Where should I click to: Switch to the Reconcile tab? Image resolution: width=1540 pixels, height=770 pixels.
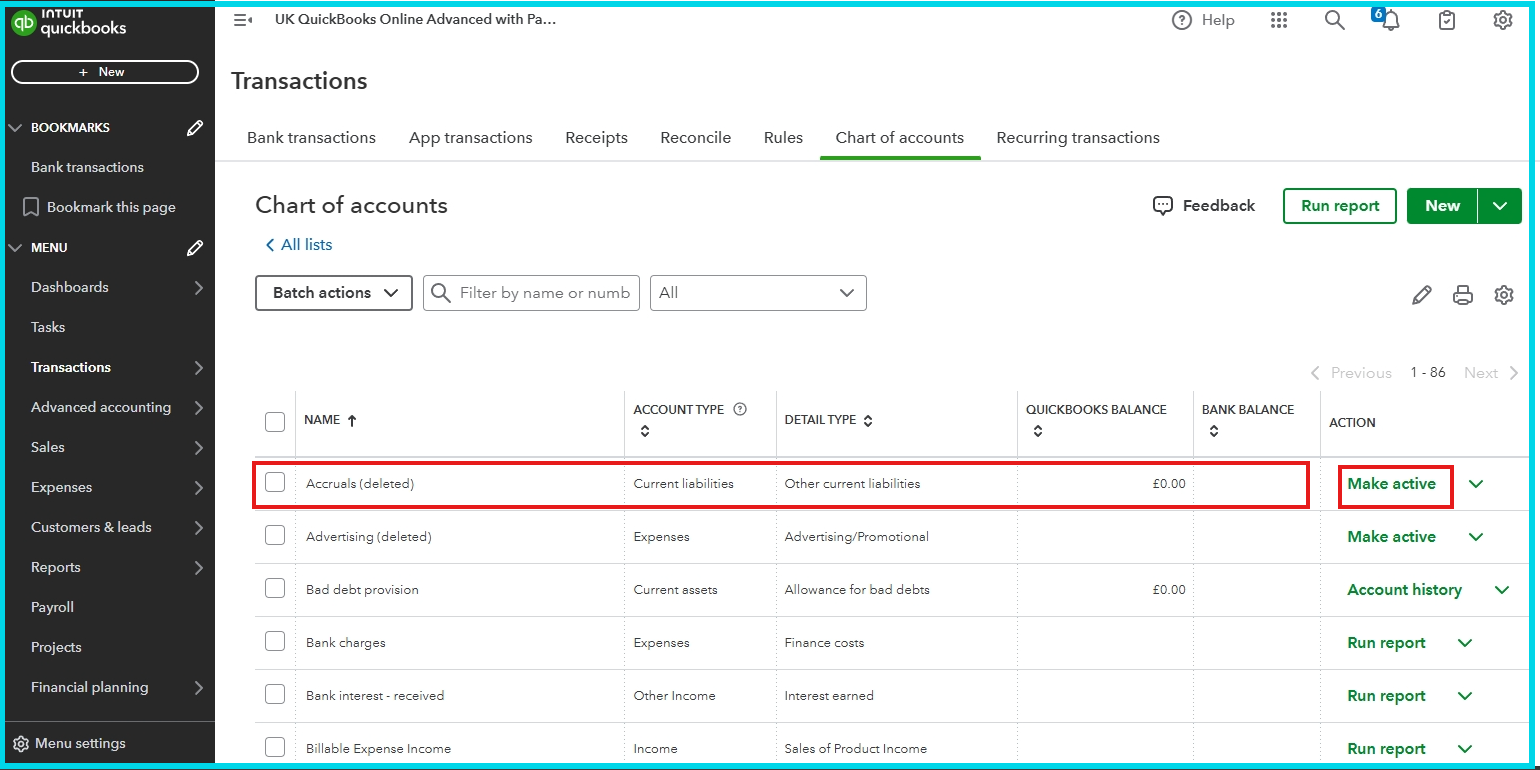click(x=696, y=138)
